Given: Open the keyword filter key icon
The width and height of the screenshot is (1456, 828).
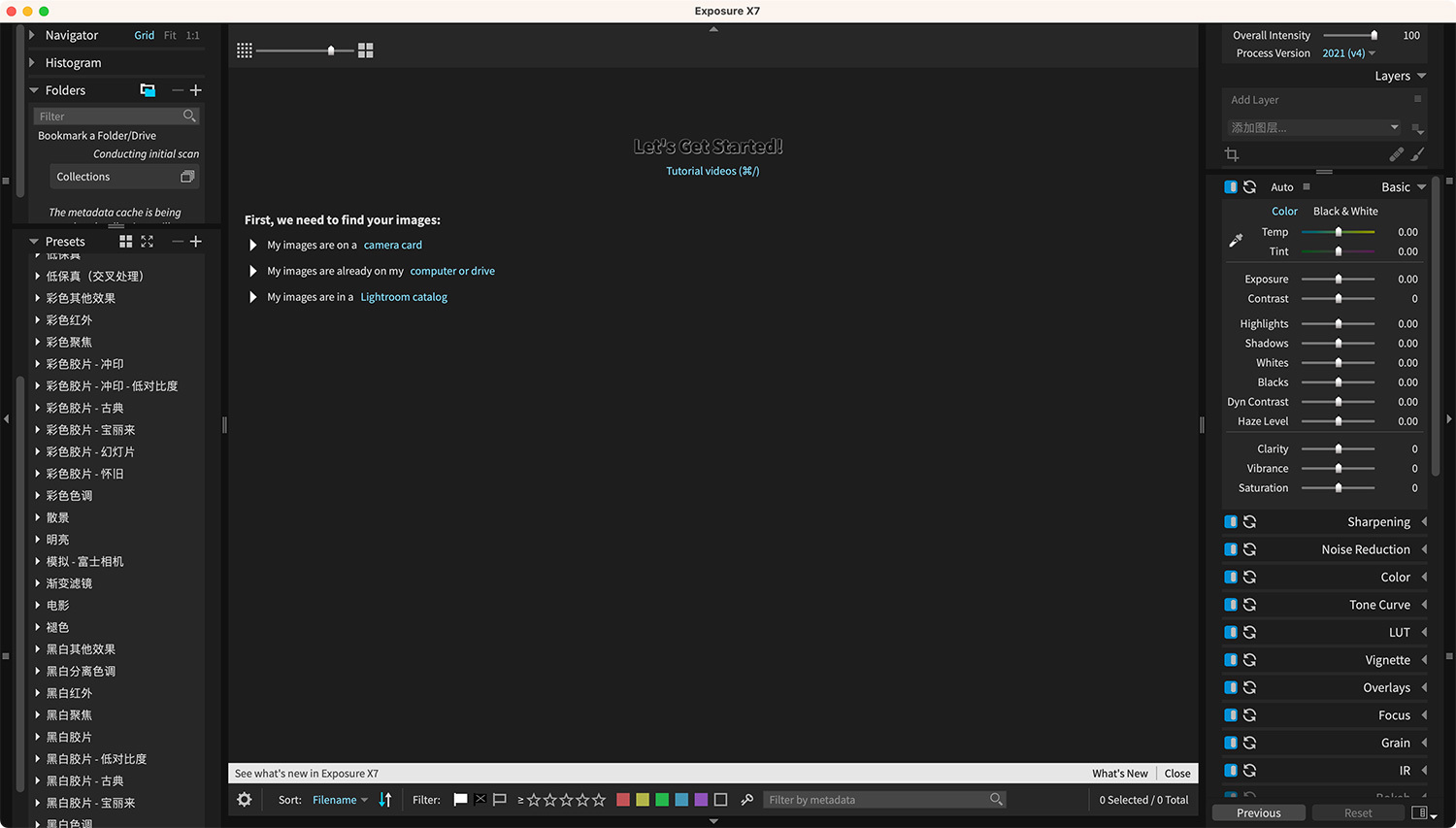Looking at the screenshot, I should point(747,799).
